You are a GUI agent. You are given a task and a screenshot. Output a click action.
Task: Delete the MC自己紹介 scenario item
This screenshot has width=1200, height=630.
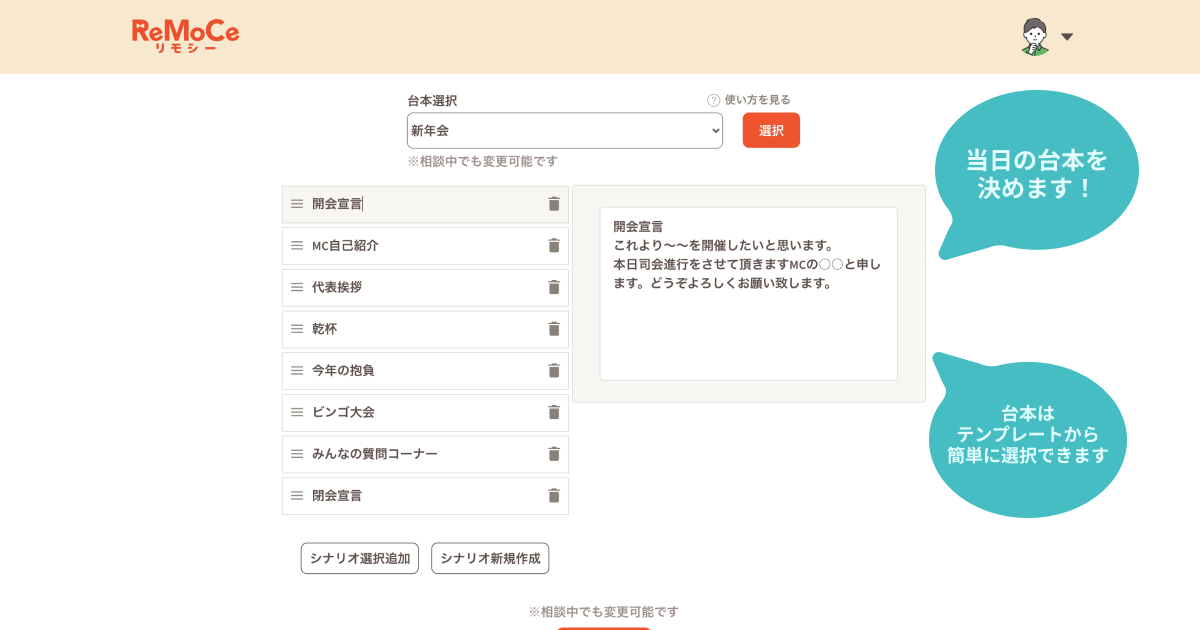pyautogui.click(x=554, y=246)
